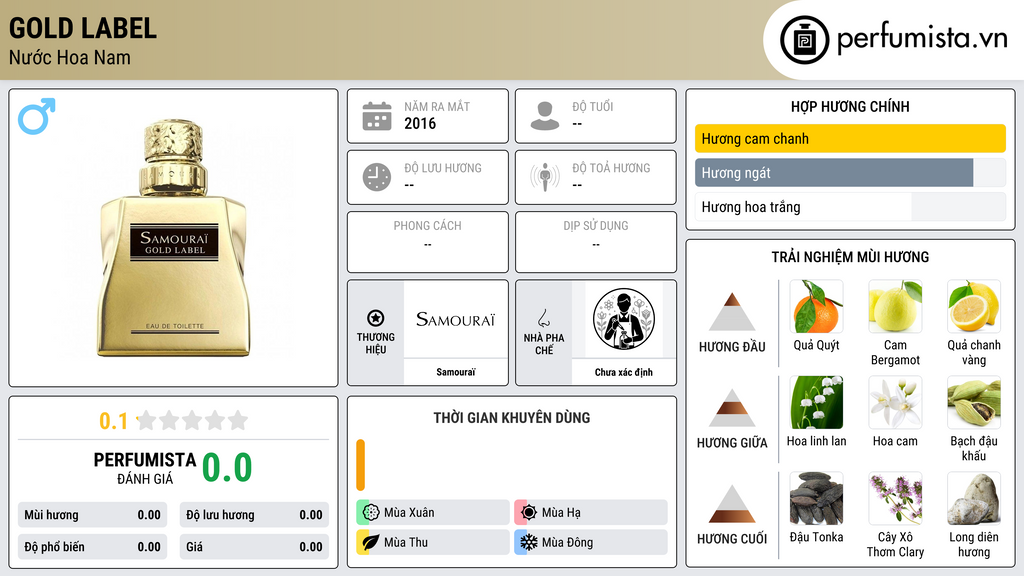Click the Hương giữa pyramid icon

coord(732,408)
